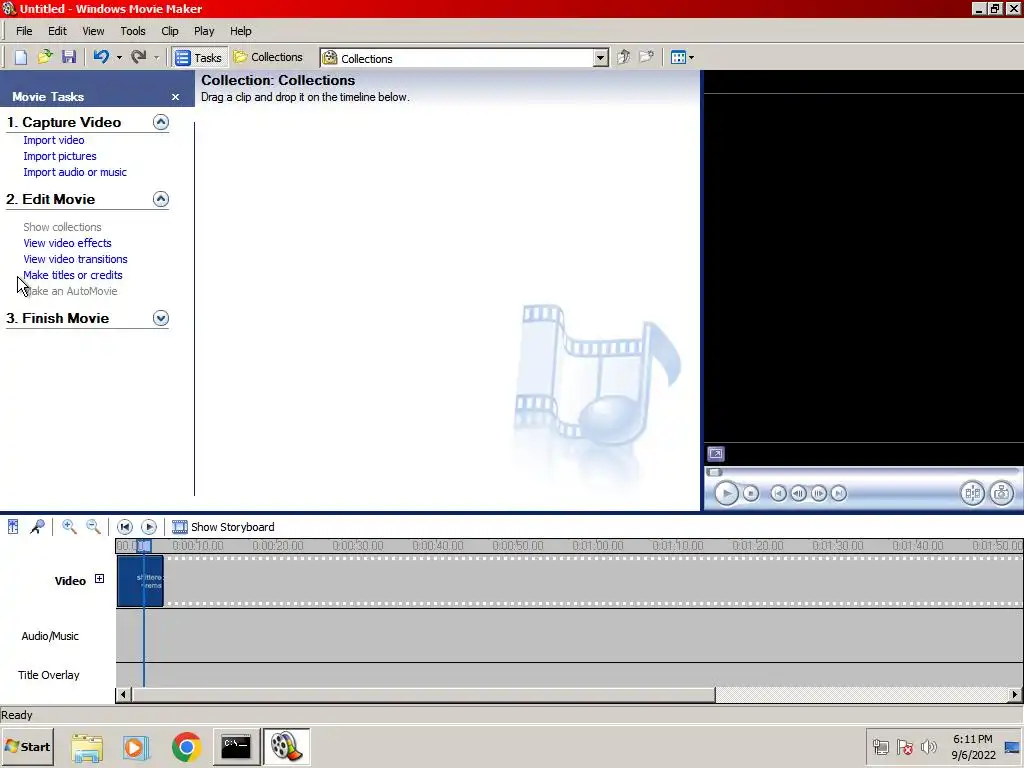The width and height of the screenshot is (1024, 768).
Task: Zoom in on the timeline
Action: [x=69, y=526]
